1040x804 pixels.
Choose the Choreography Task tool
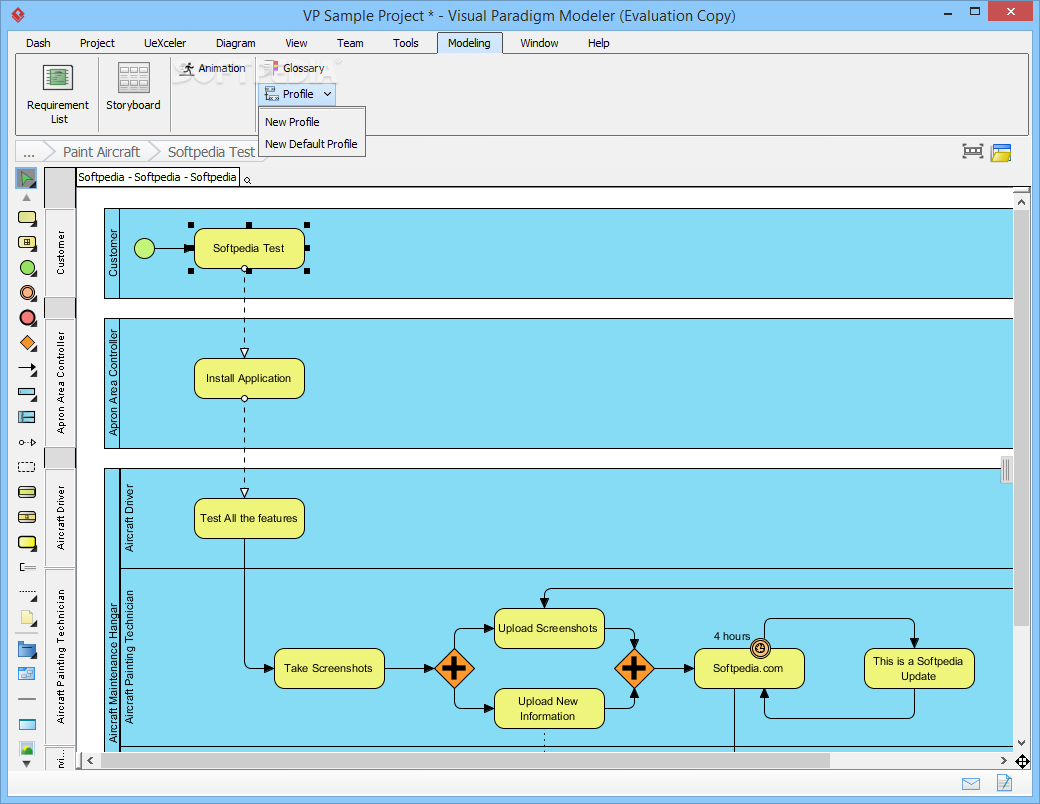click(27, 492)
